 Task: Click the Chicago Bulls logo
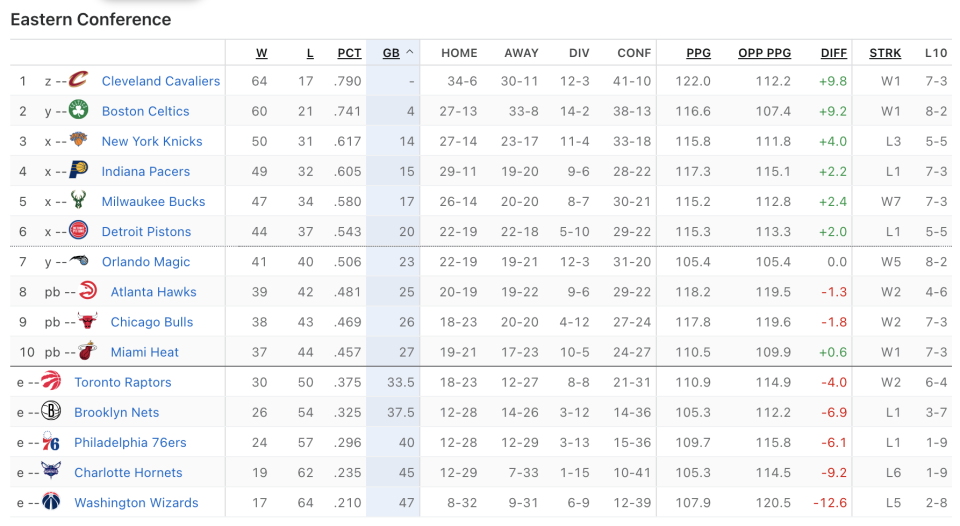coord(88,322)
